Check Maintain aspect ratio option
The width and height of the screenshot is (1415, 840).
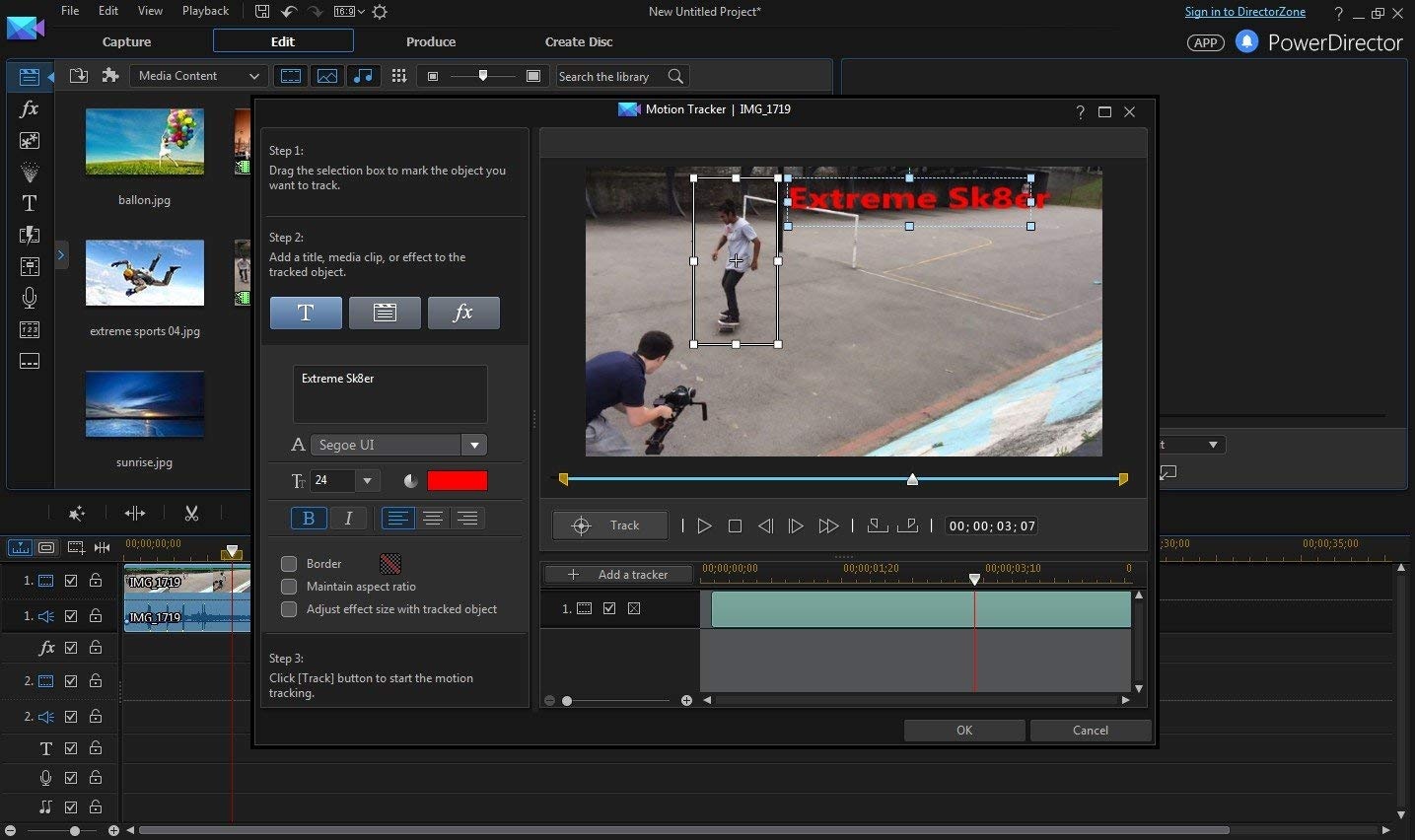289,587
